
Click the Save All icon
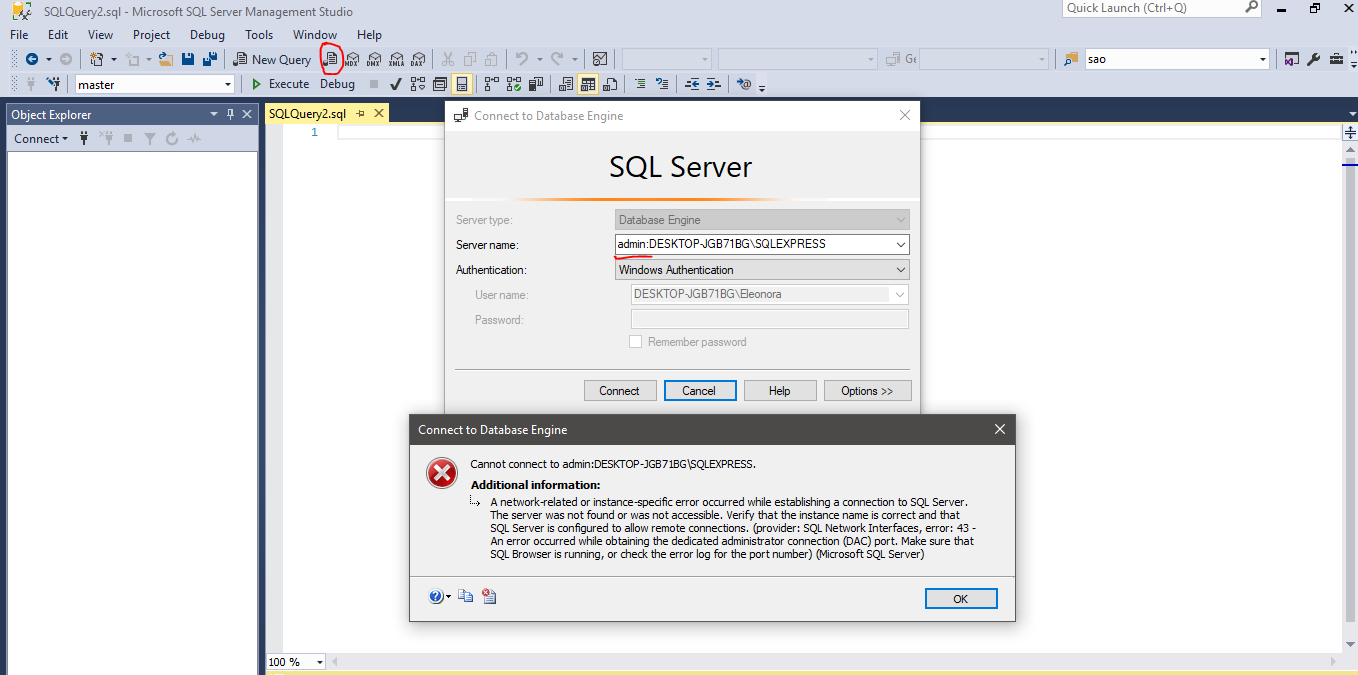(x=210, y=59)
